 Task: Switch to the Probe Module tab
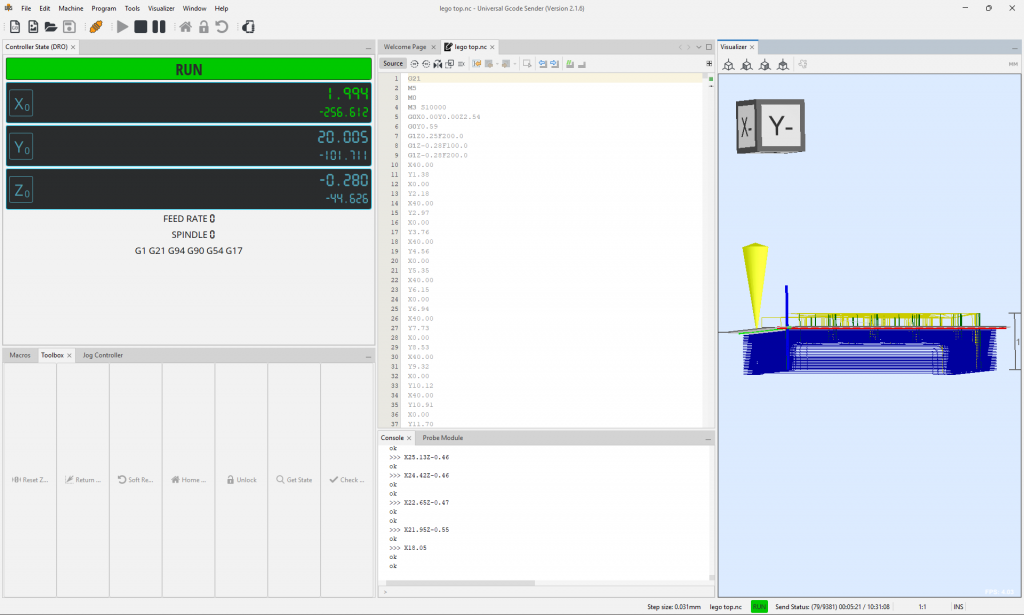[442, 438]
